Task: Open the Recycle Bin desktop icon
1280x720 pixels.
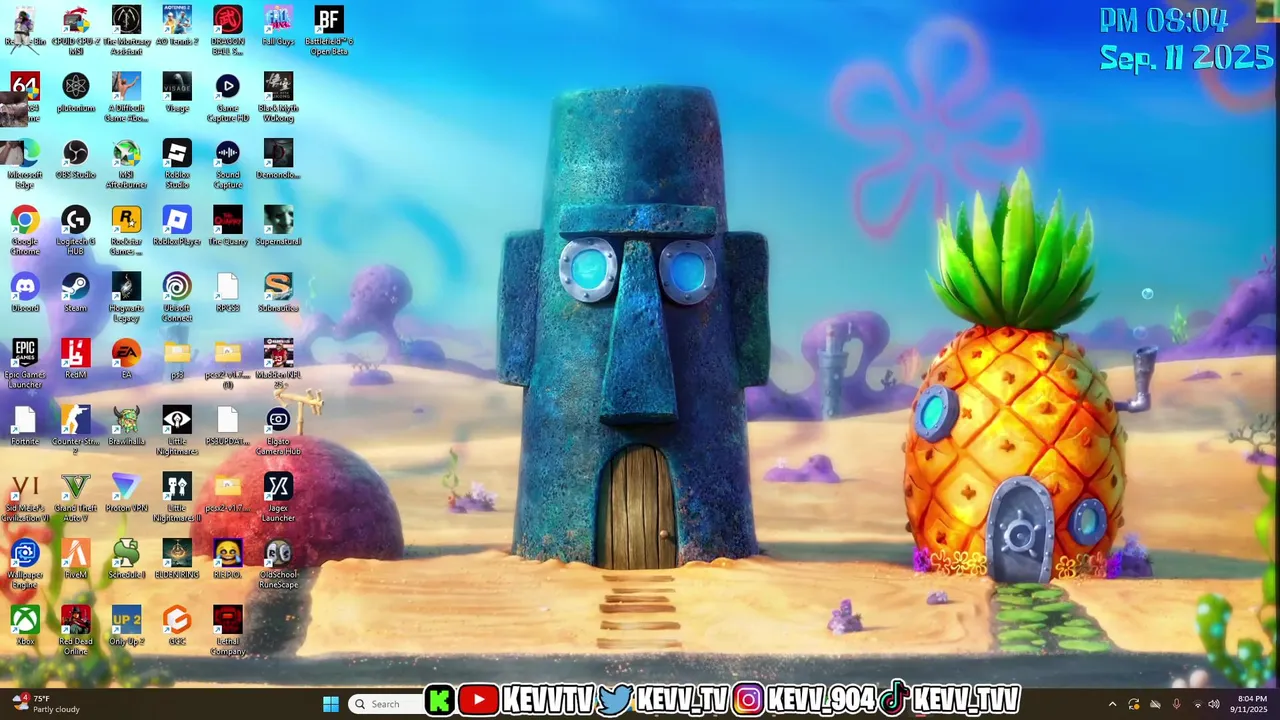Action: pyautogui.click(x=25, y=28)
